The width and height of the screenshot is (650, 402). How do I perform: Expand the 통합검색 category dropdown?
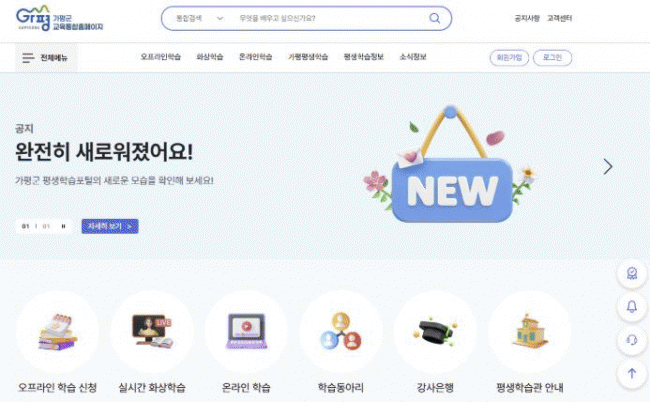point(200,18)
